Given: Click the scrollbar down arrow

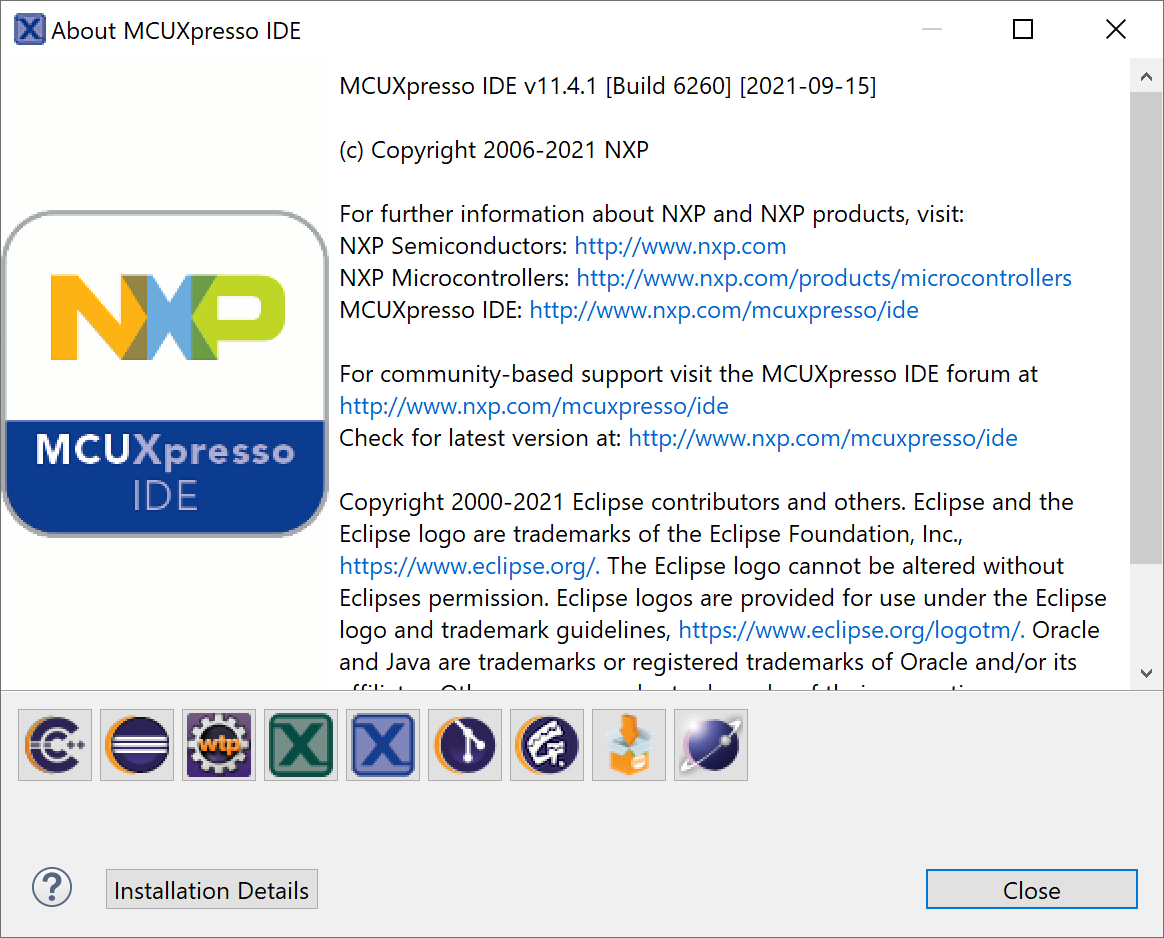Looking at the screenshot, I should click(1146, 673).
